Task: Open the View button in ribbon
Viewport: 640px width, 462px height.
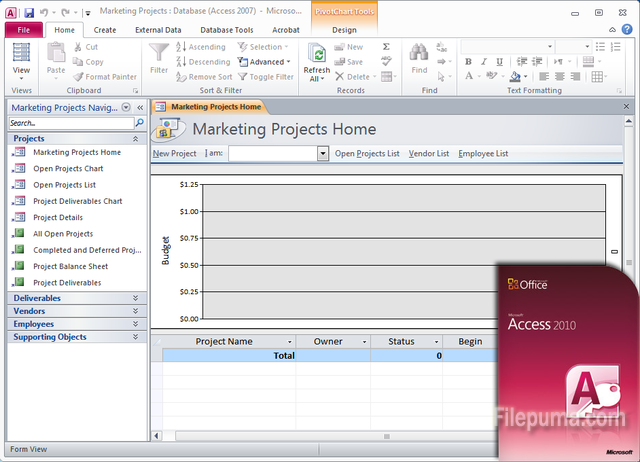Action: point(21,59)
